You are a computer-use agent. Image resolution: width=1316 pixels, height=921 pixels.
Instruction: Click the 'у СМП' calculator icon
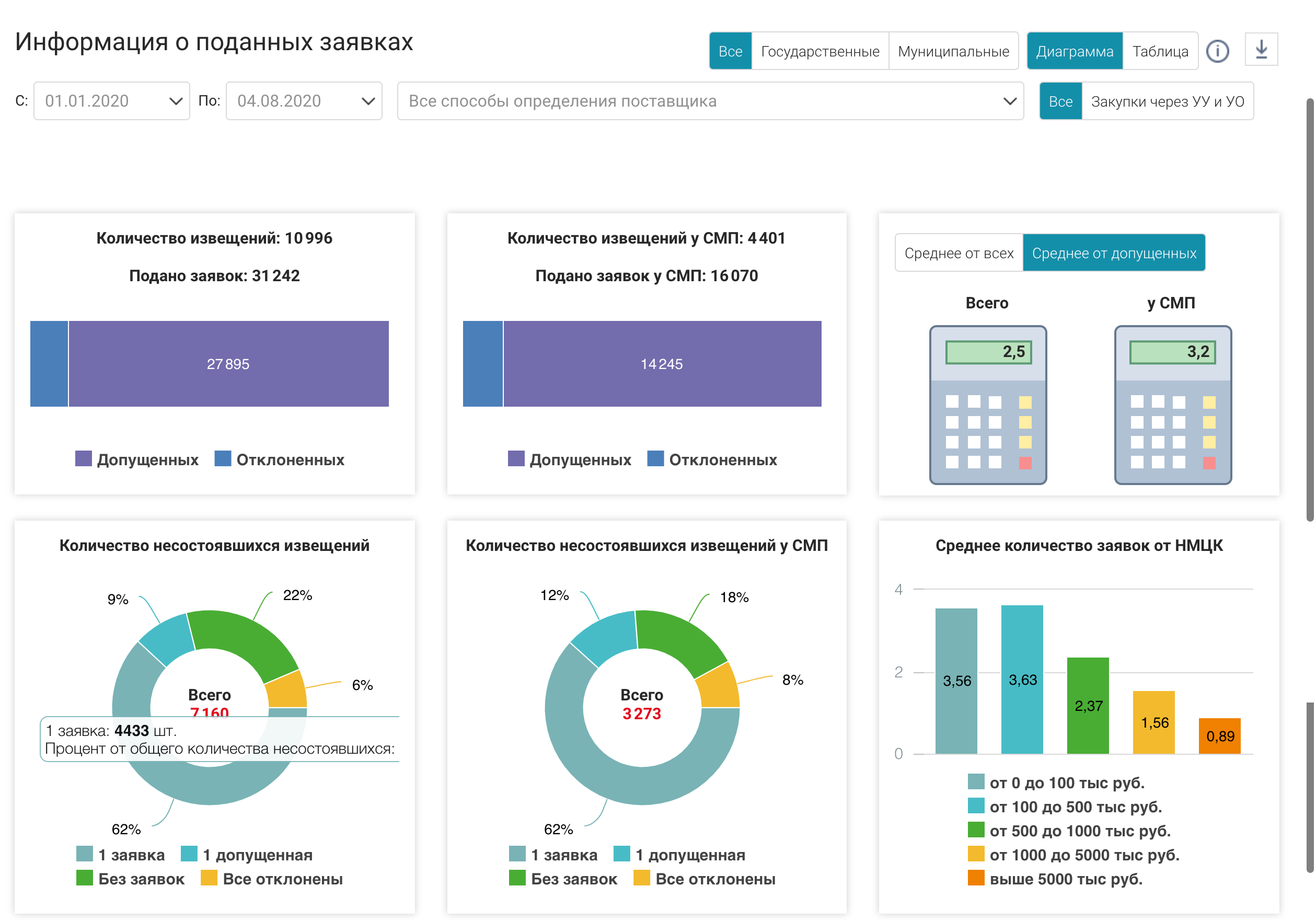[1172, 405]
